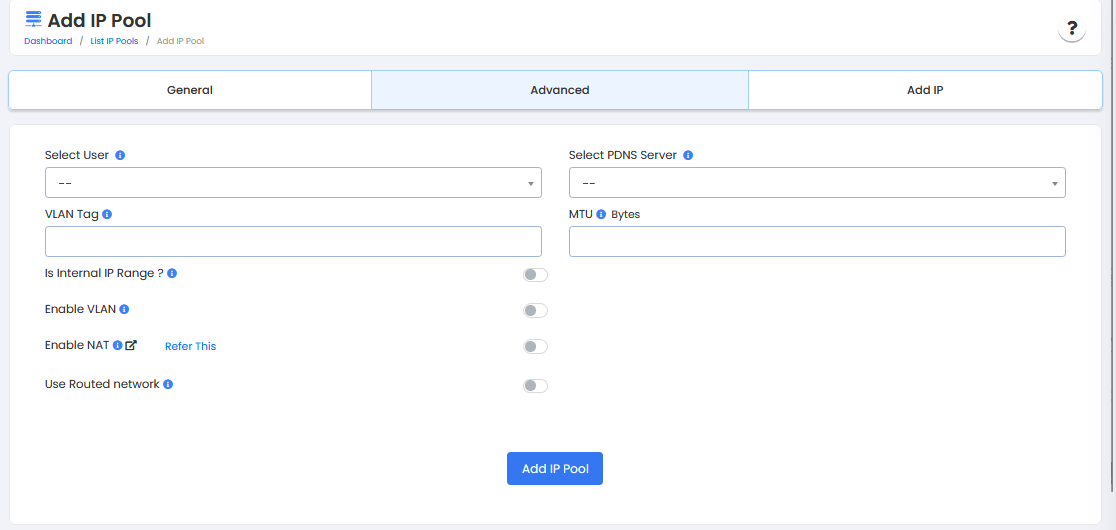Switch on Use Routed network toggle
The width and height of the screenshot is (1116, 530).
[535, 386]
